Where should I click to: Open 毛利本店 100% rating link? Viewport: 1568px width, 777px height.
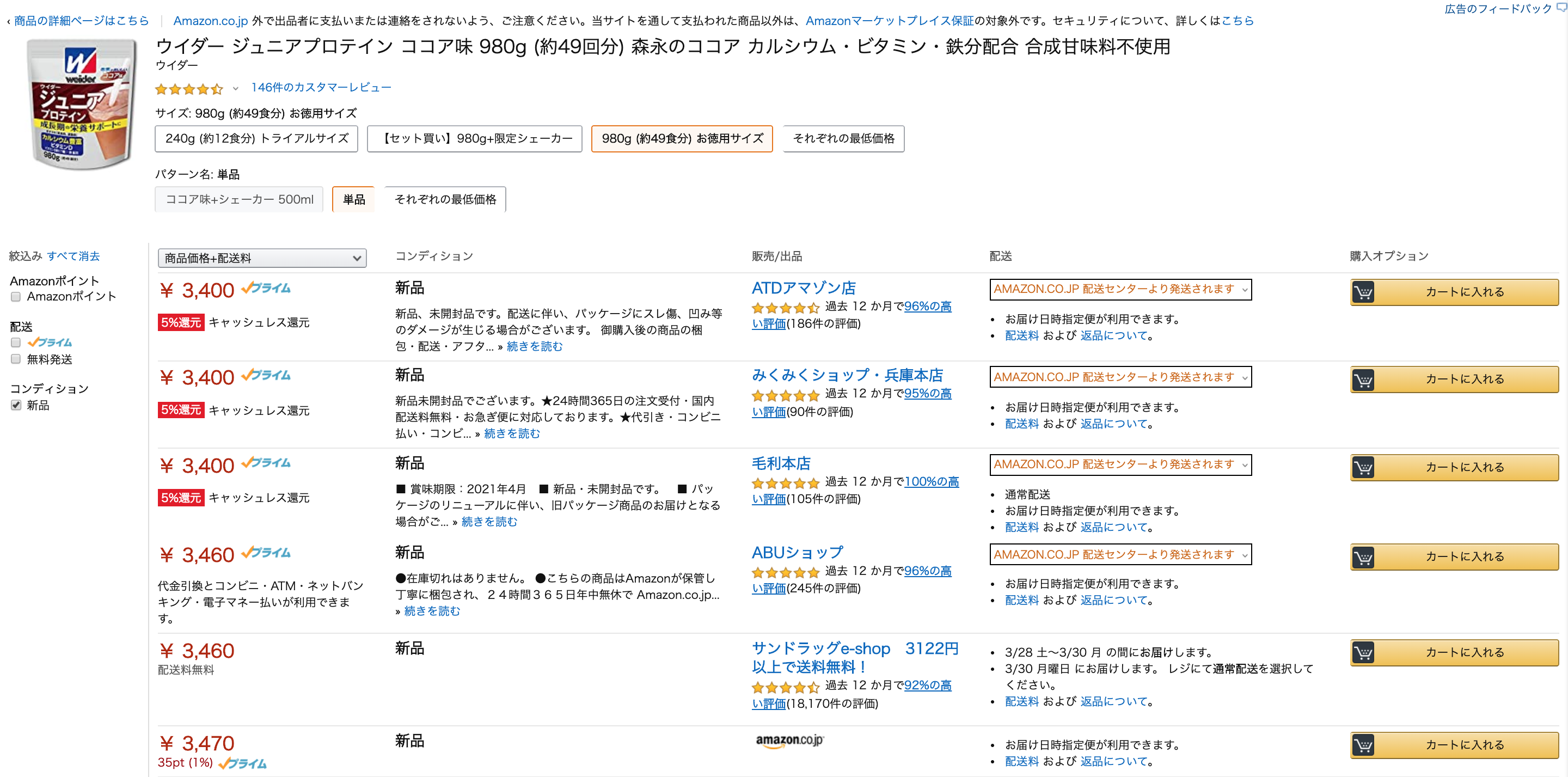pos(932,482)
